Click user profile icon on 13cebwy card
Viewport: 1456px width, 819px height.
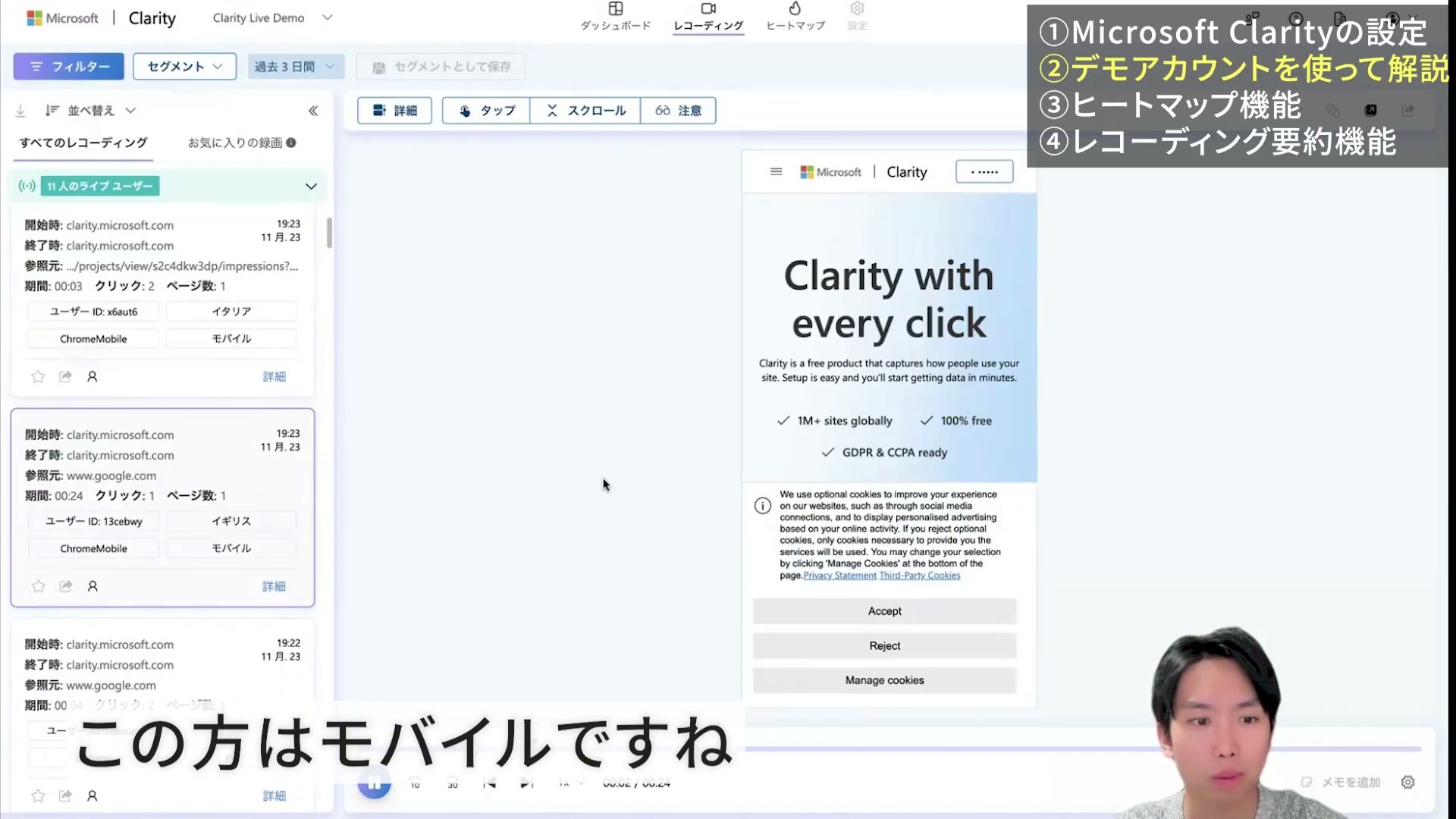click(93, 586)
